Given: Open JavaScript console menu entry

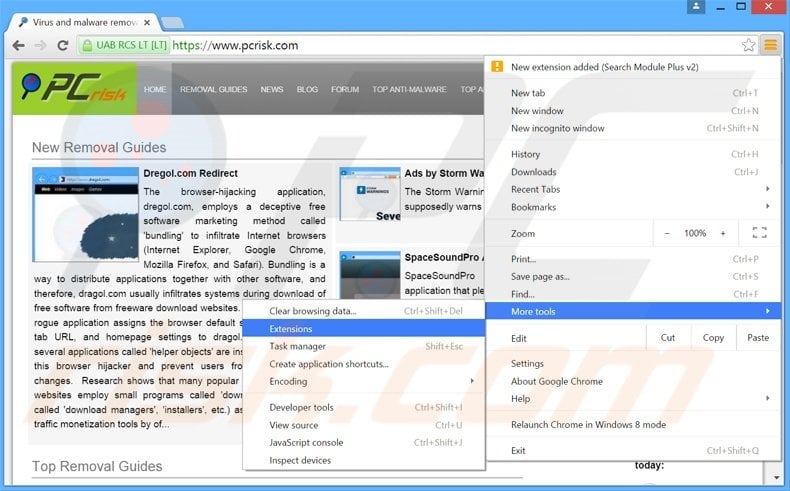Looking at the screenshot, I should coord(364,442).
